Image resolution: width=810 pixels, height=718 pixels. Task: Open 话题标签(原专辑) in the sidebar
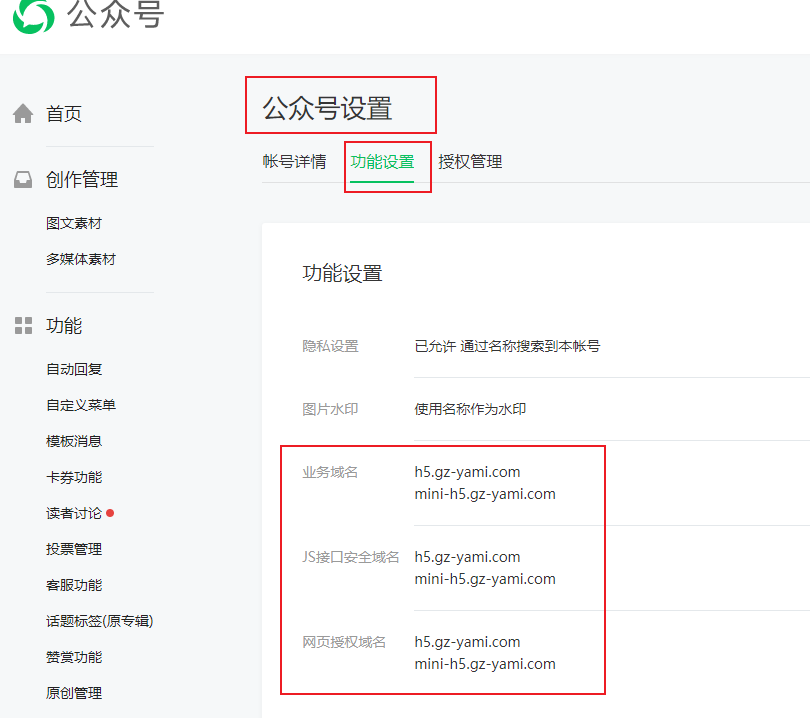[x=99, y=621]
